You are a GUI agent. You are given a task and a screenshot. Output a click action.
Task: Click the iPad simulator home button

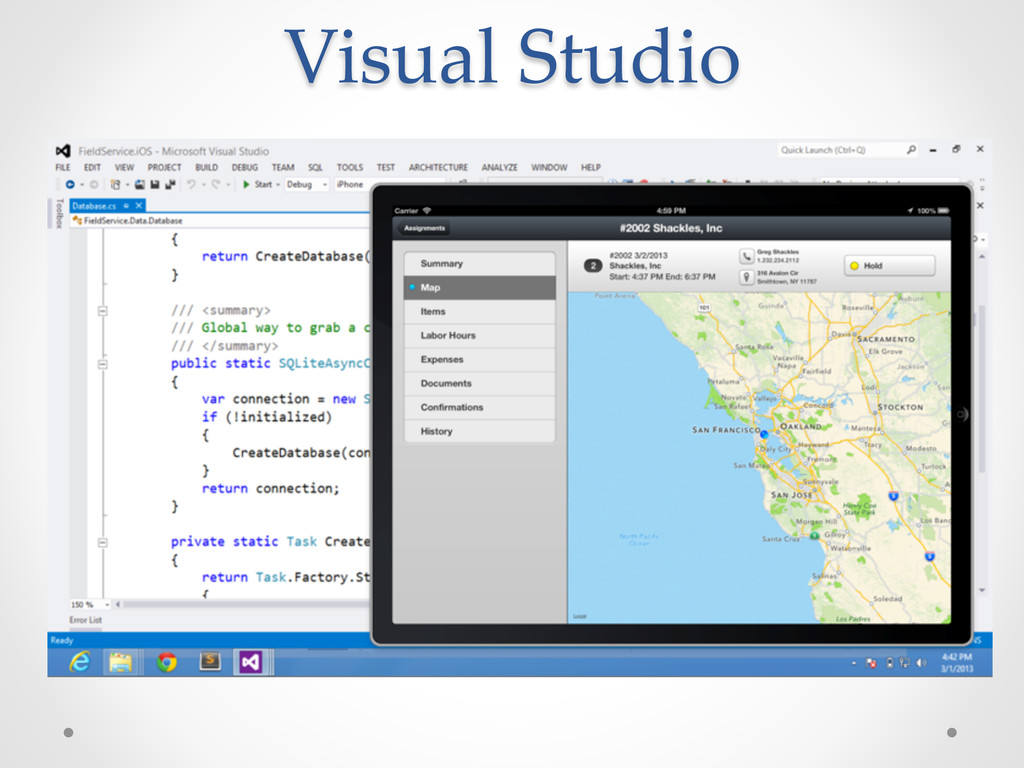(961, 414)
